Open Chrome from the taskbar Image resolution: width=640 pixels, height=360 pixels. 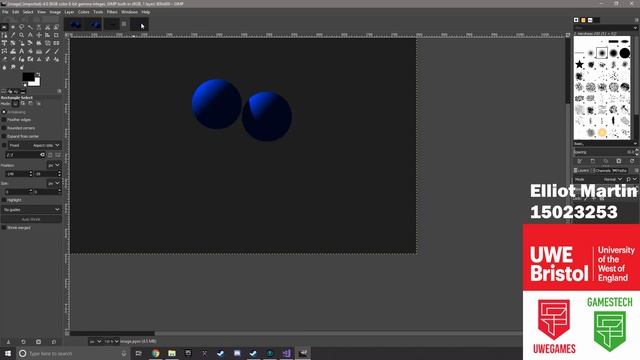pos(156,353)
